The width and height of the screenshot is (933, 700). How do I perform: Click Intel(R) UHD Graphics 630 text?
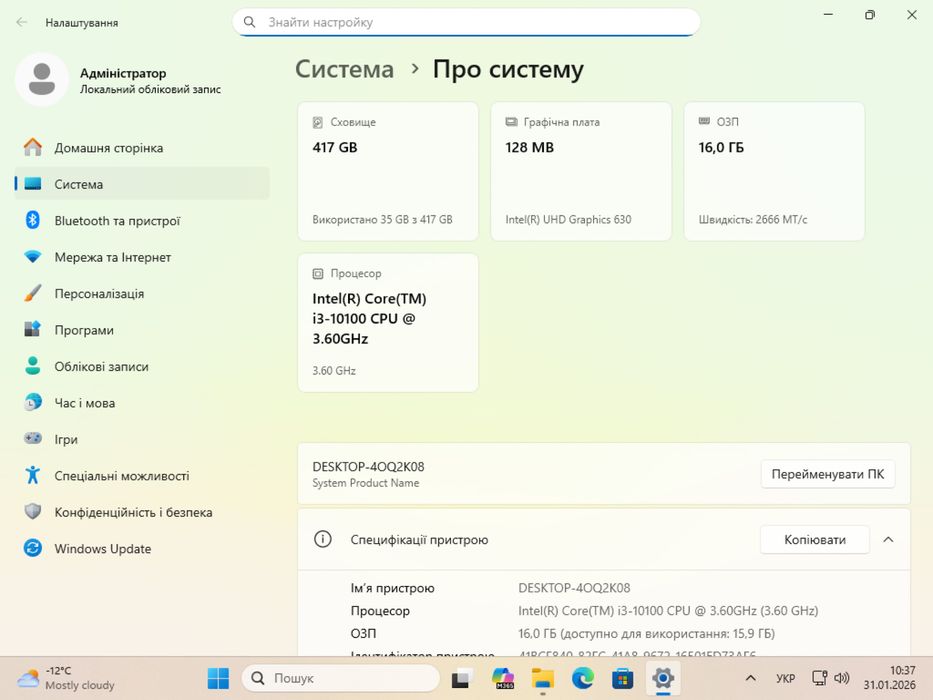pos(568,219)
